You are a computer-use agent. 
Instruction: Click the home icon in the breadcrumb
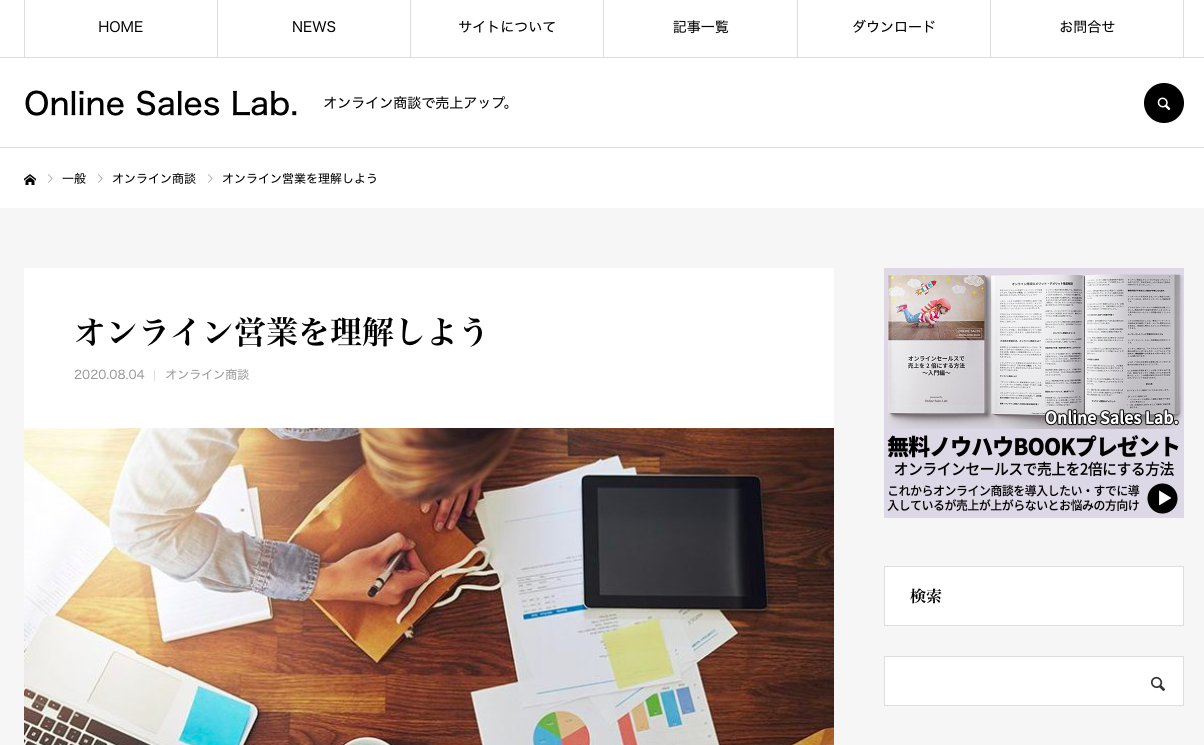[30, 179]
